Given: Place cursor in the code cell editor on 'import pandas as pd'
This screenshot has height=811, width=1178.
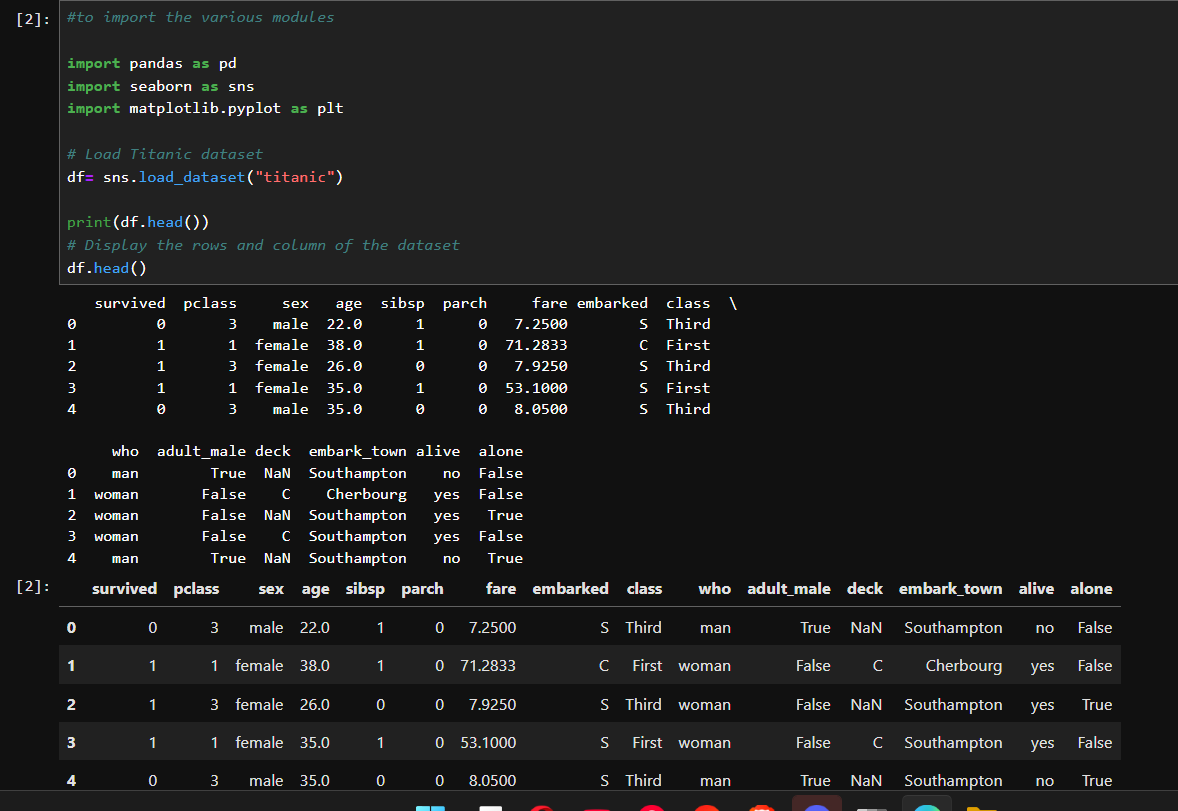Looking at the screenshot, I should tap(152, 63).
